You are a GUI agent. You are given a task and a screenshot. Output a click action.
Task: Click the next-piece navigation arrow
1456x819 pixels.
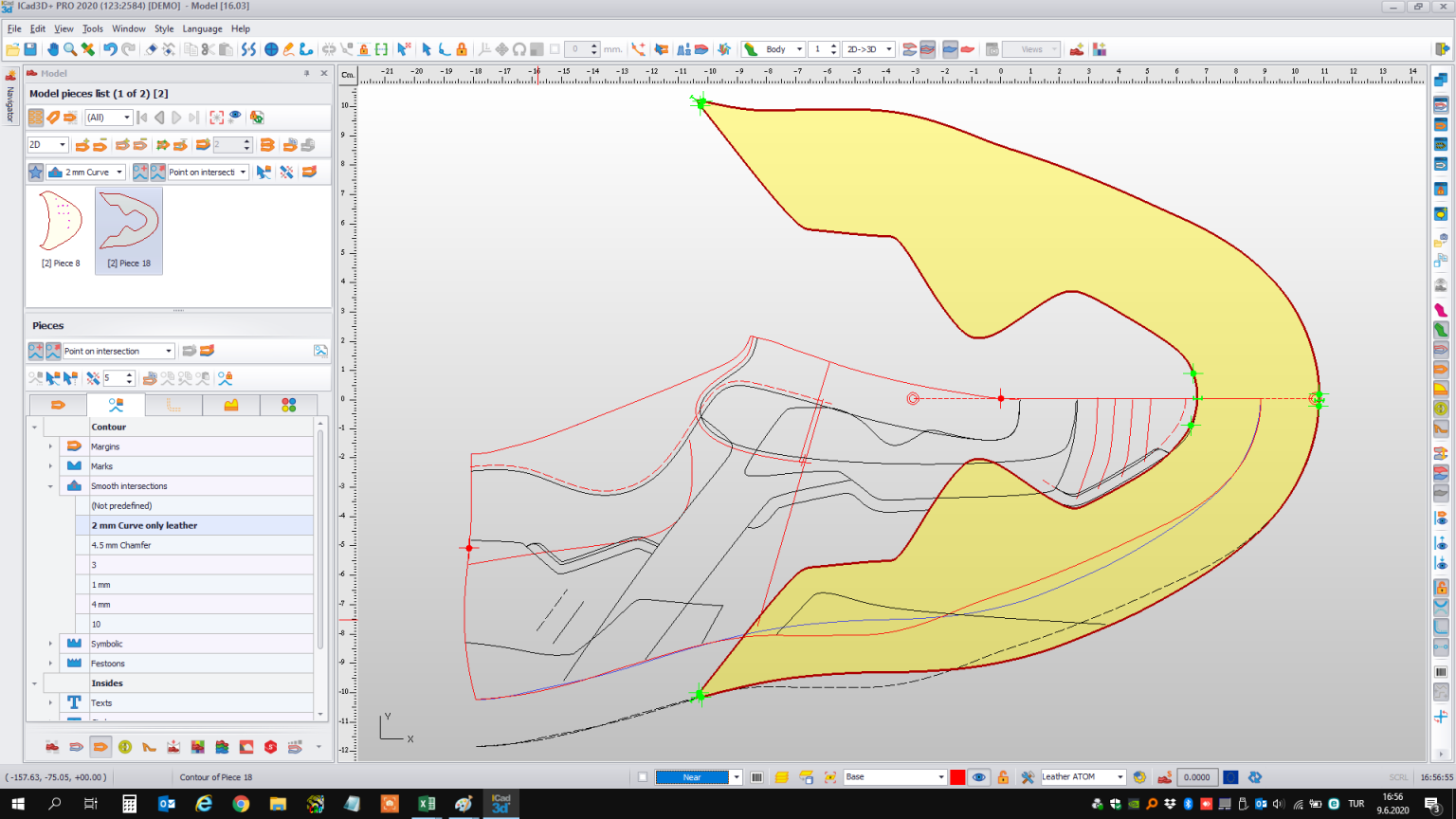pos(175,117)
